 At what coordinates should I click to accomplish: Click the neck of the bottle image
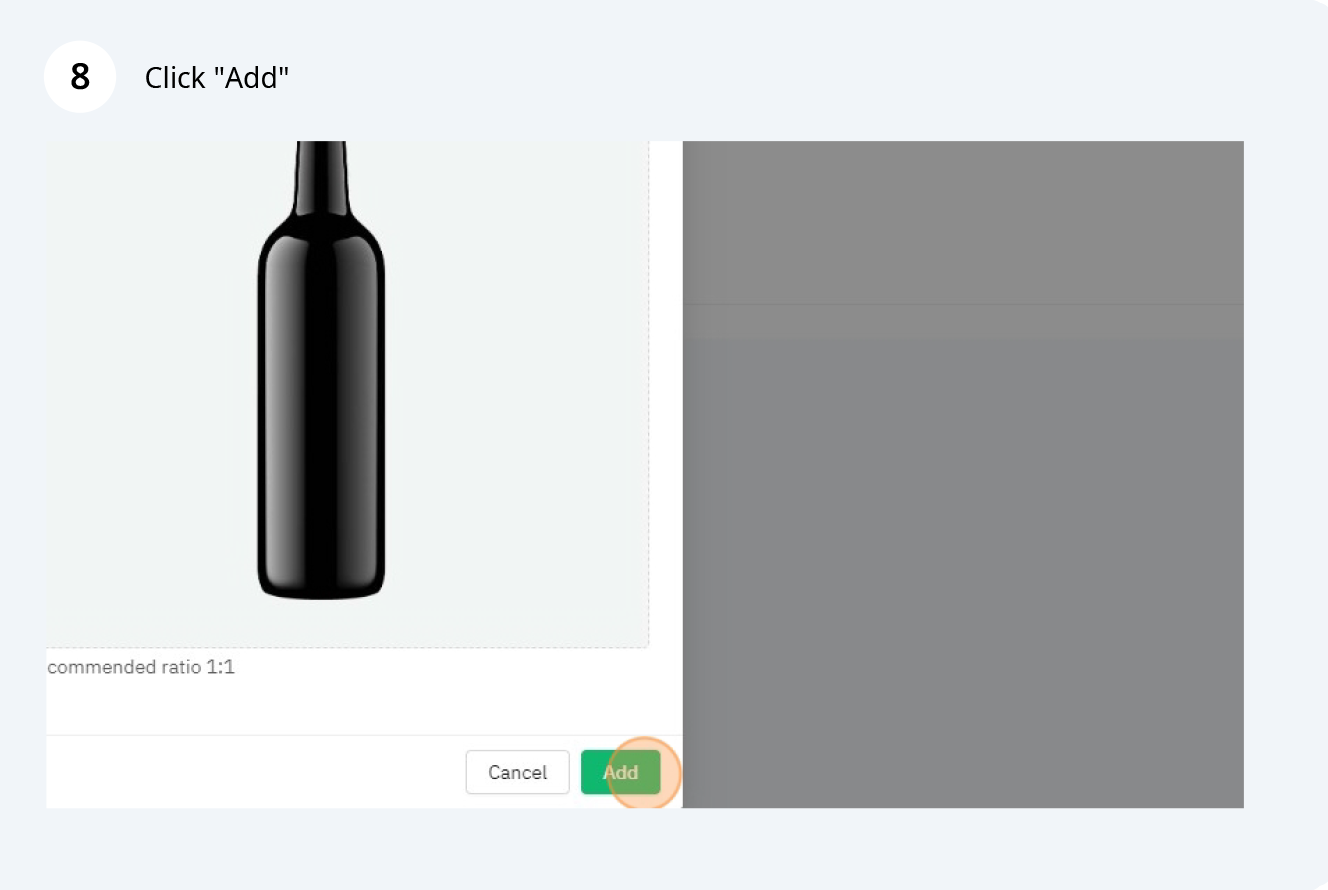tap(321, 175)
